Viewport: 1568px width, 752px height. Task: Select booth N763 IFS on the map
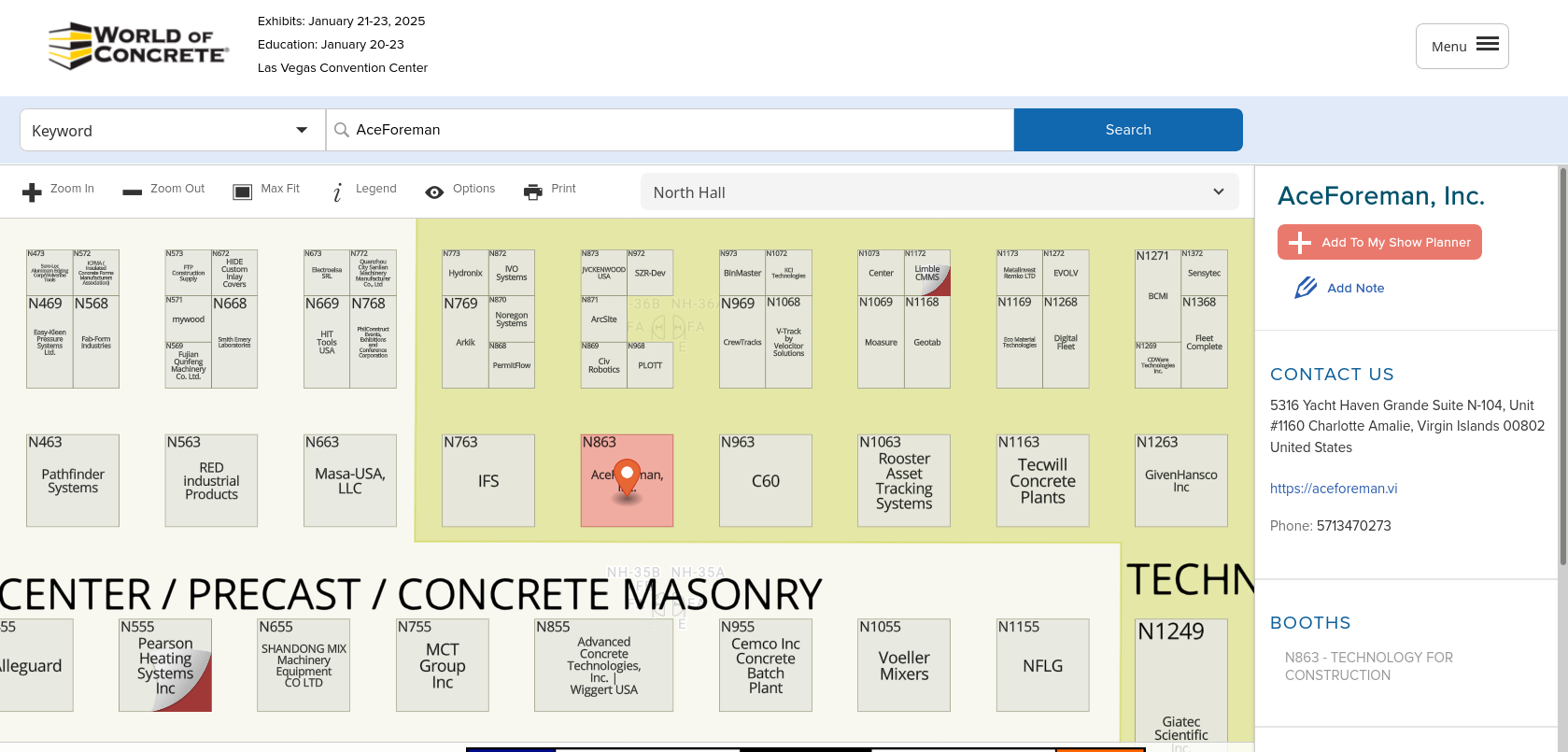(x=488, y=480)
